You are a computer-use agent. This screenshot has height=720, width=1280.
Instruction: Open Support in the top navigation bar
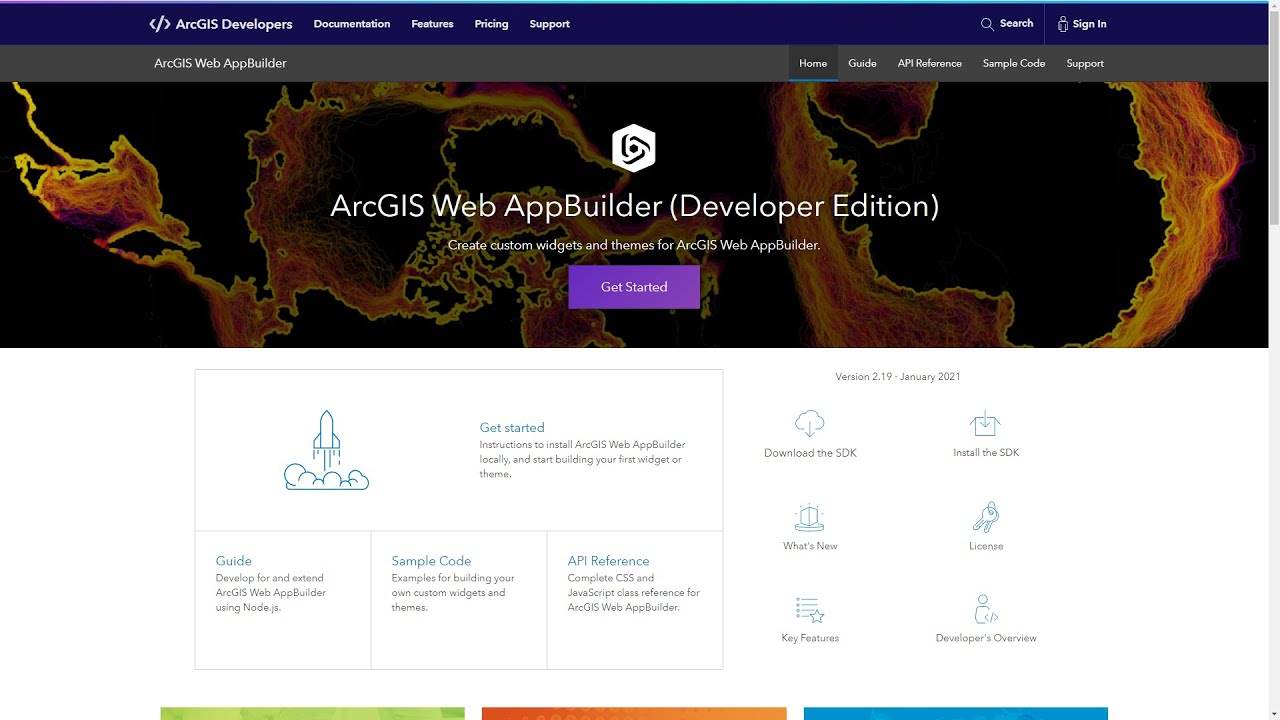[549, 24]
